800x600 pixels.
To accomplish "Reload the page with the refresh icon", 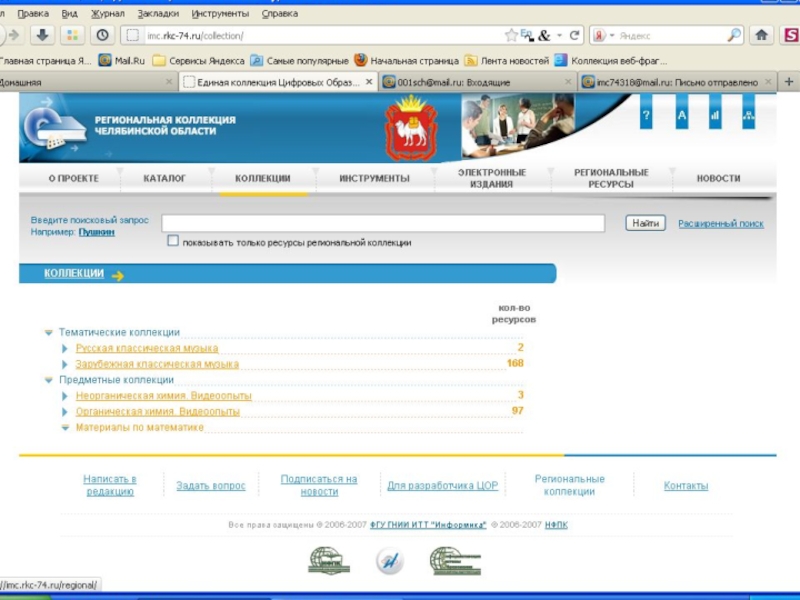I will (575, 35).
